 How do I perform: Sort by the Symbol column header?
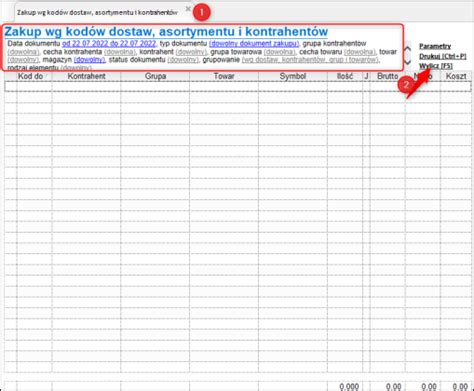pyautogui.click(x=293, y=76)
